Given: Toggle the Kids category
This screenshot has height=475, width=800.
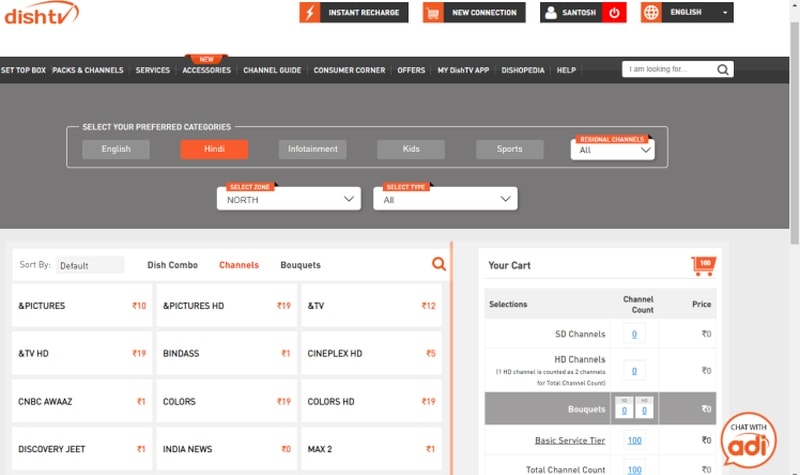Looking at the screenshot, I should pyautogui.click(x=411, y=149).
